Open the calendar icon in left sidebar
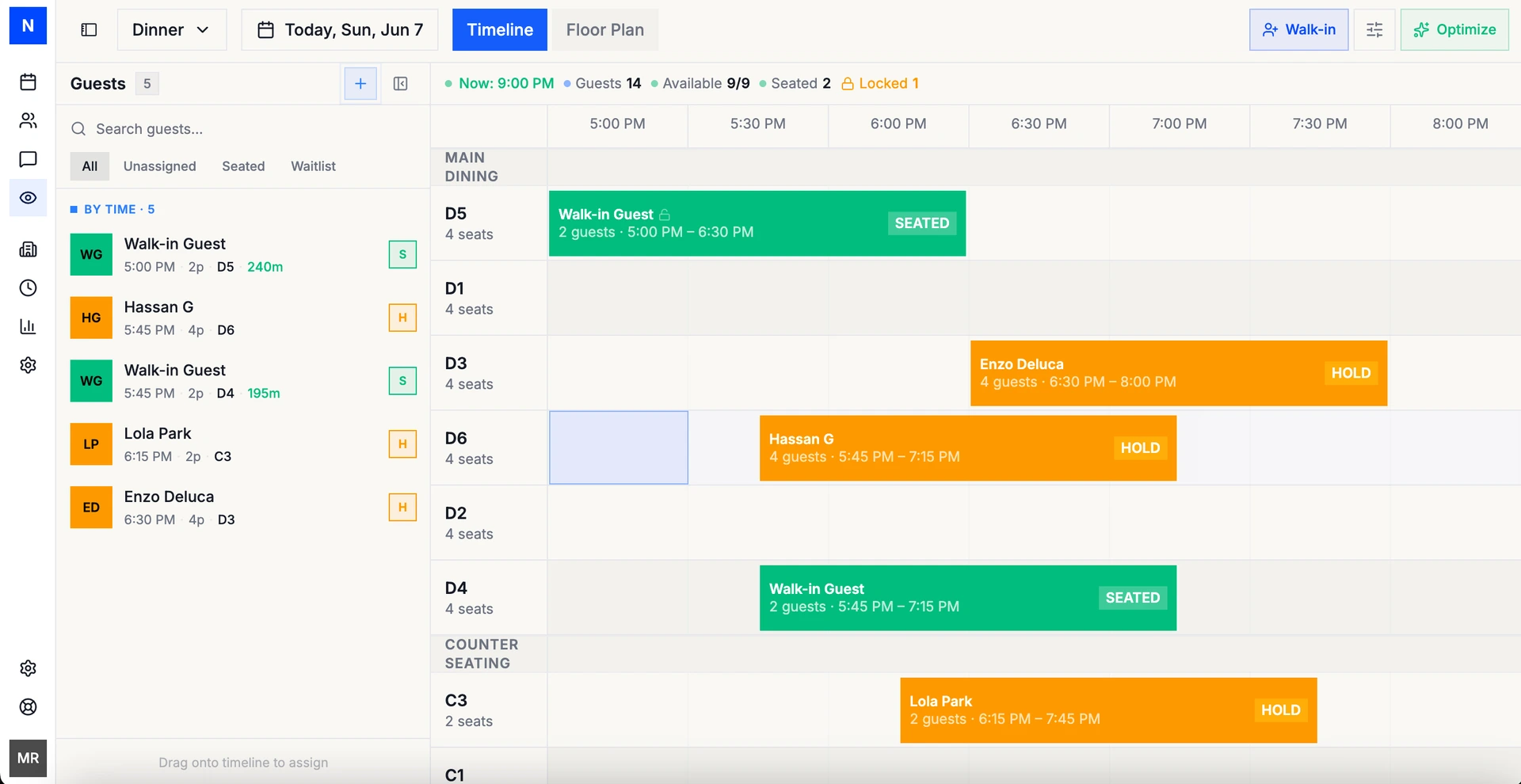Screen dimensions: 1521x784 click(28, 82)
